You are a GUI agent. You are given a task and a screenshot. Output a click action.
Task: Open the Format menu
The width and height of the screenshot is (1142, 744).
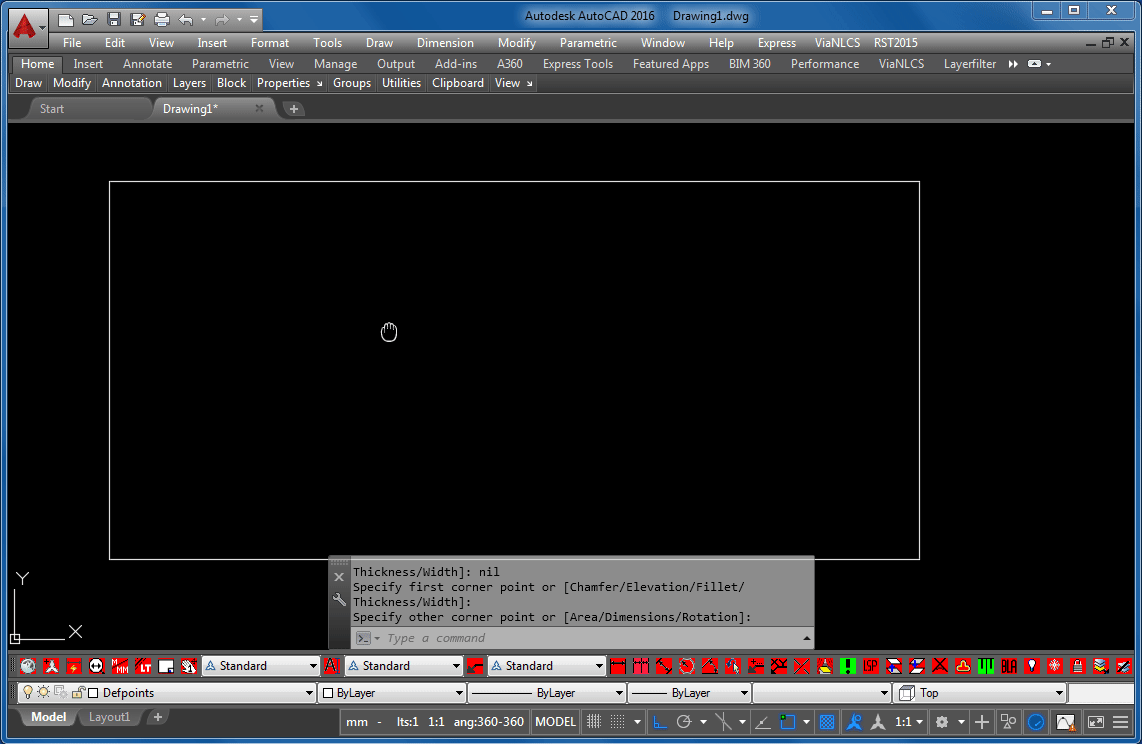[269, 43]
